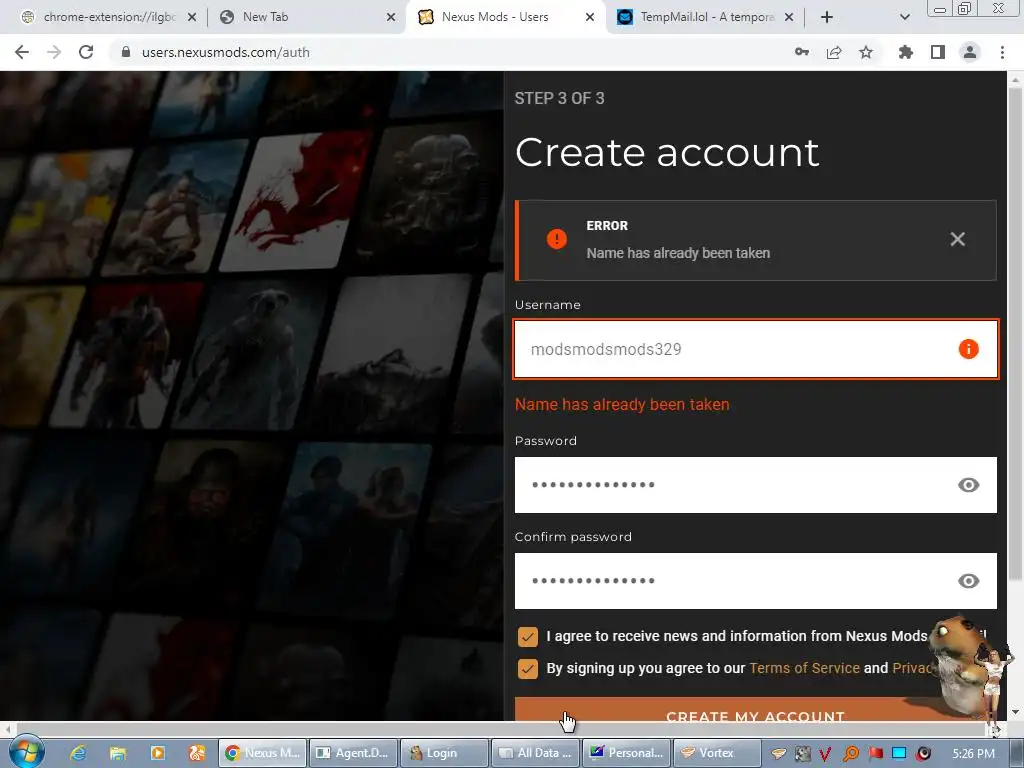
Task: Open the Chrome extensions puzzle icon
Action: [x=905, y=52]
